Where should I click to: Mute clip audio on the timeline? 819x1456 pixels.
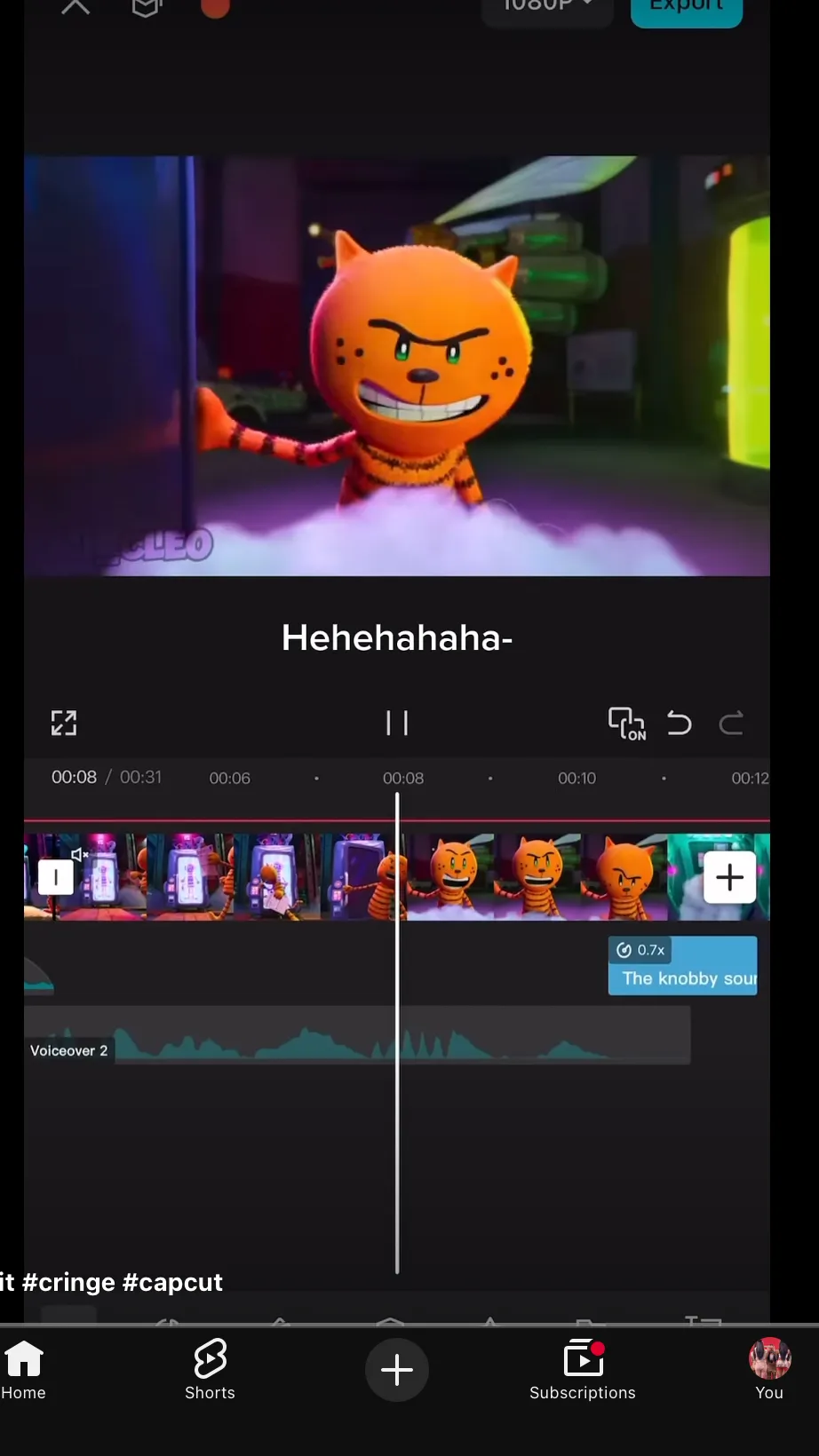pyautogui.click(x=79, y=854)
